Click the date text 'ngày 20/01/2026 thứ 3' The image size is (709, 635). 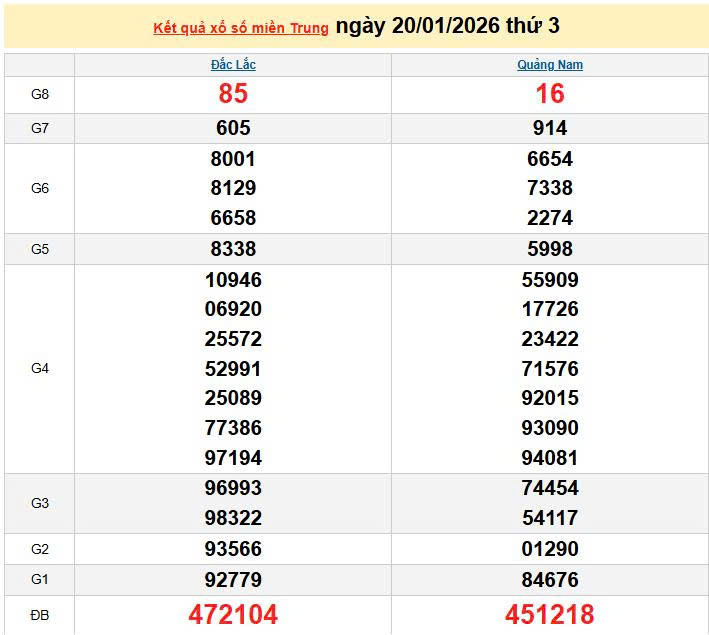coord(447,26)
